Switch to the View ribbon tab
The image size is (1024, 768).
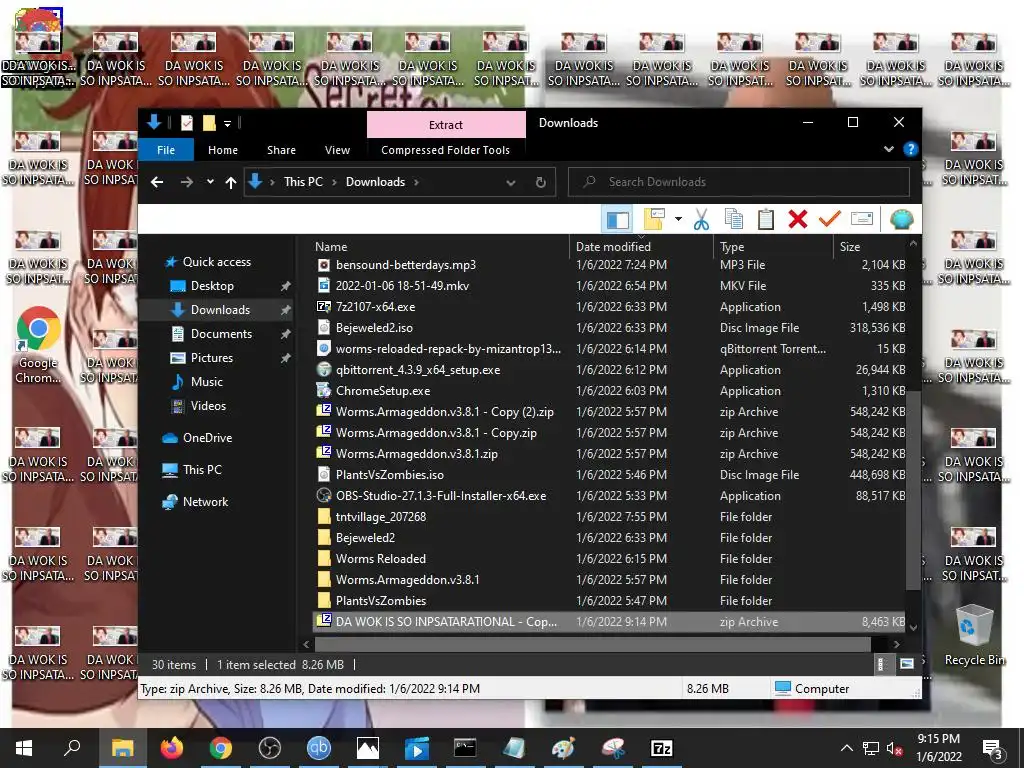[x=337, y=150]
